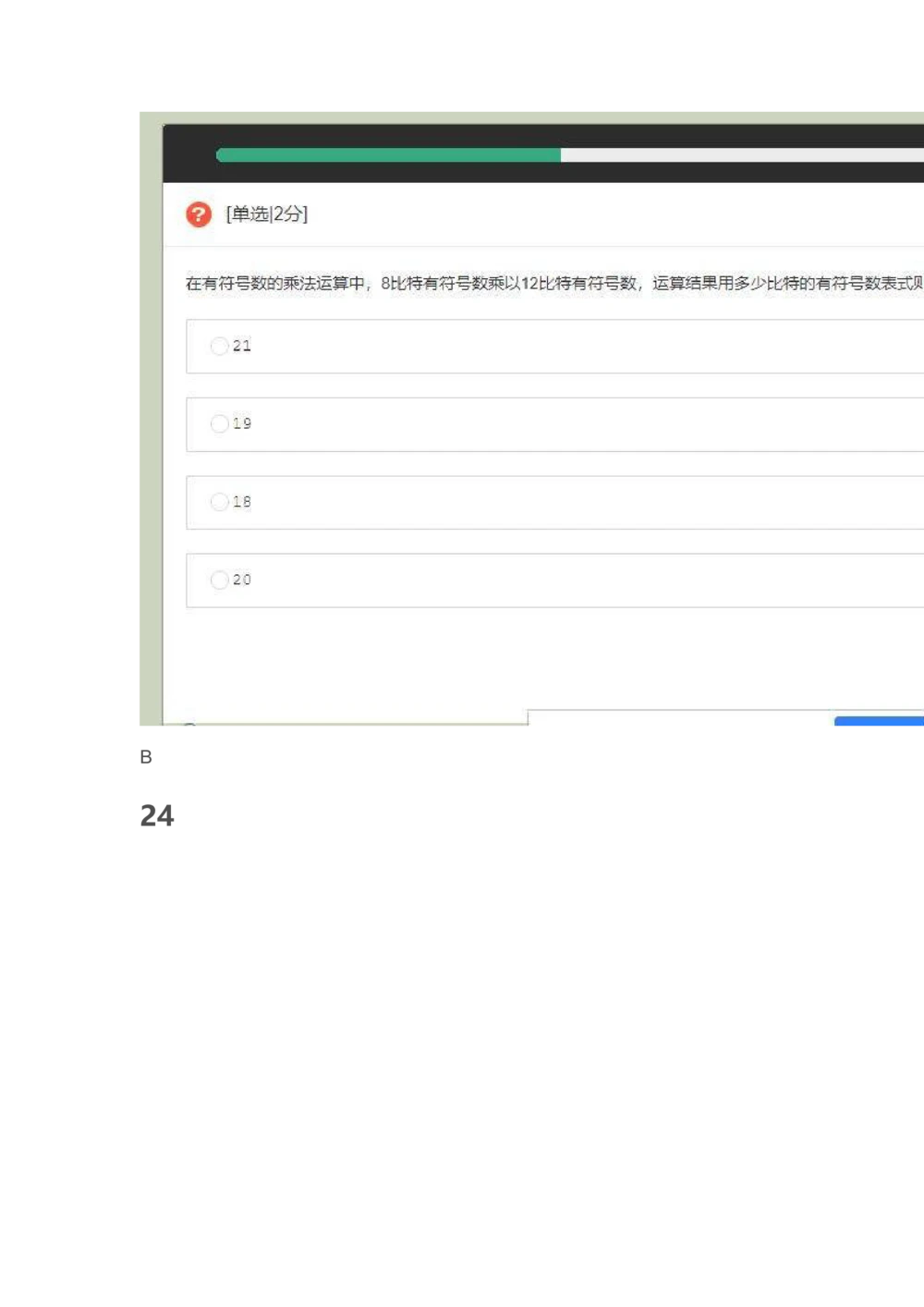924x1307 pixels.
Task: Click the red question mark icon
Action: (199, 214)
